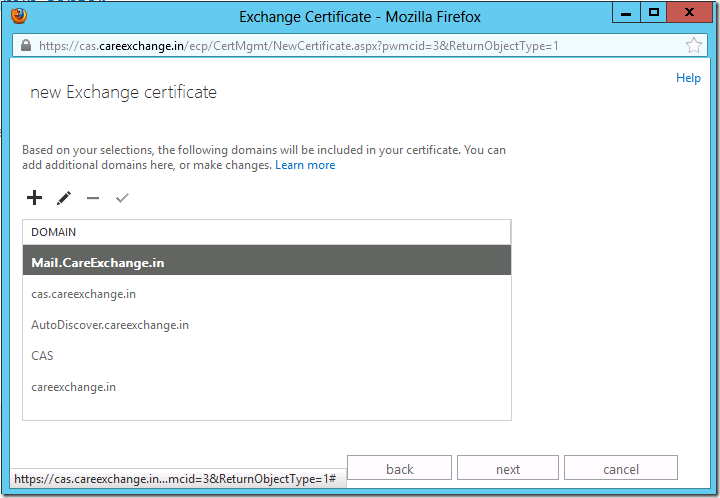Sort by the DOMAIN column header
The width and height of the screenshot is (720, 498).
coord(267,232)
